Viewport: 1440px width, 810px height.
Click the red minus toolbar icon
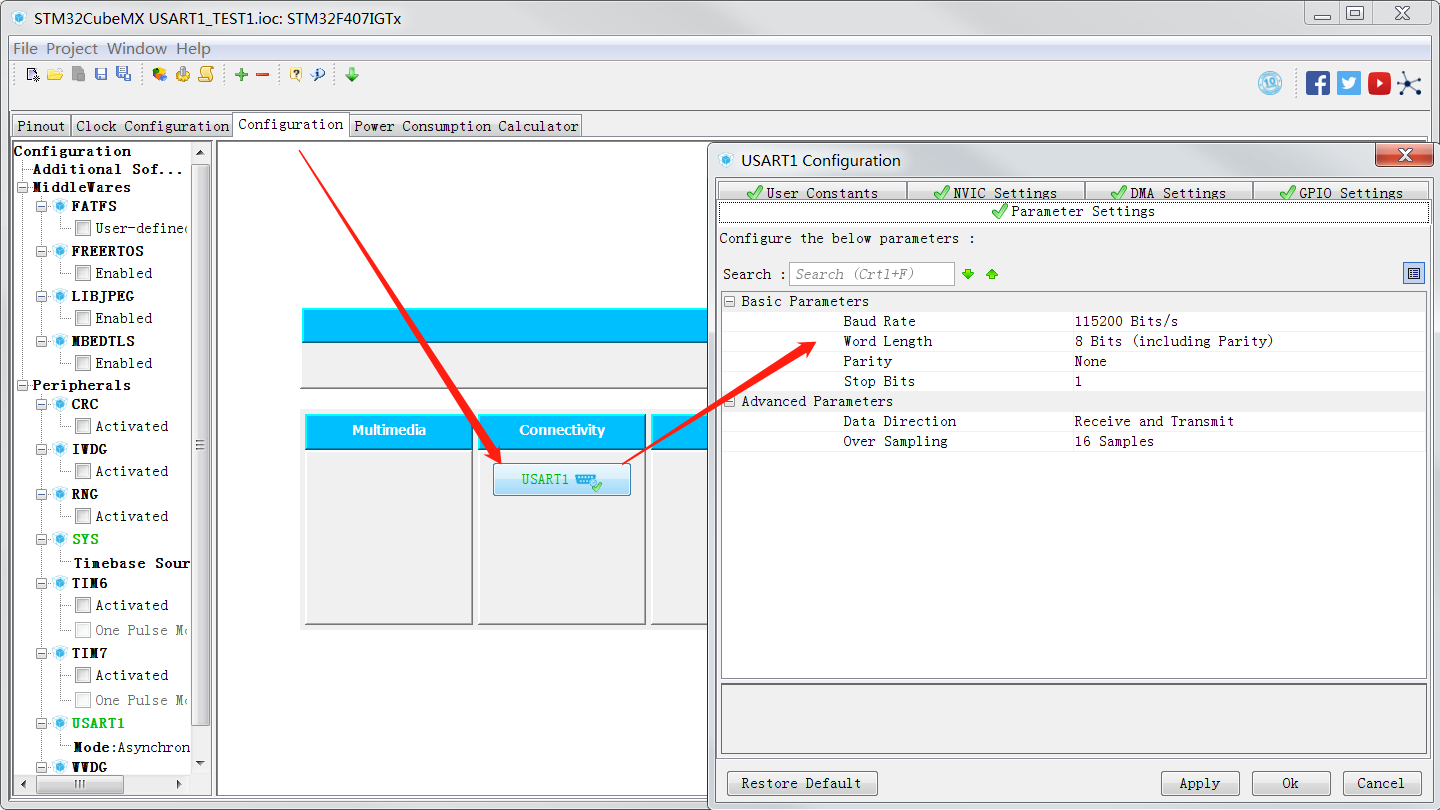pyautogui.click(x=263, y=74)
